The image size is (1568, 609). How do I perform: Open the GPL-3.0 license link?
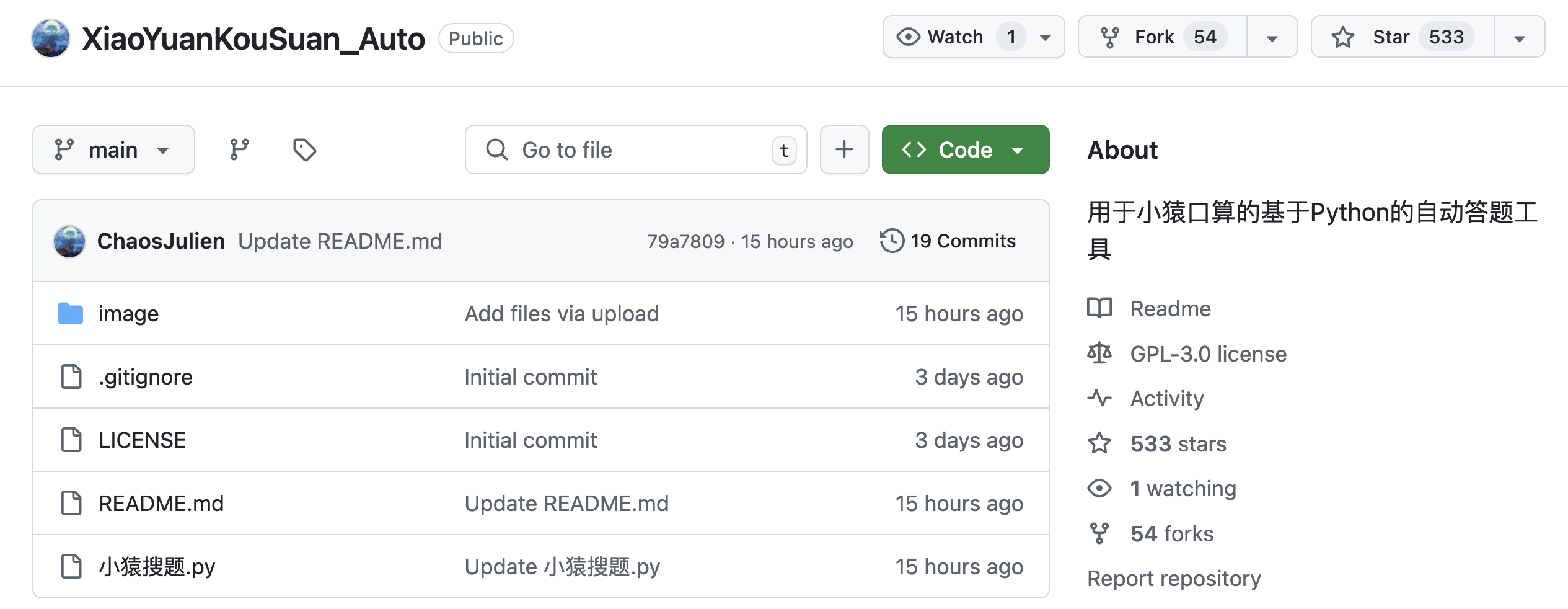pos(1208,354)
